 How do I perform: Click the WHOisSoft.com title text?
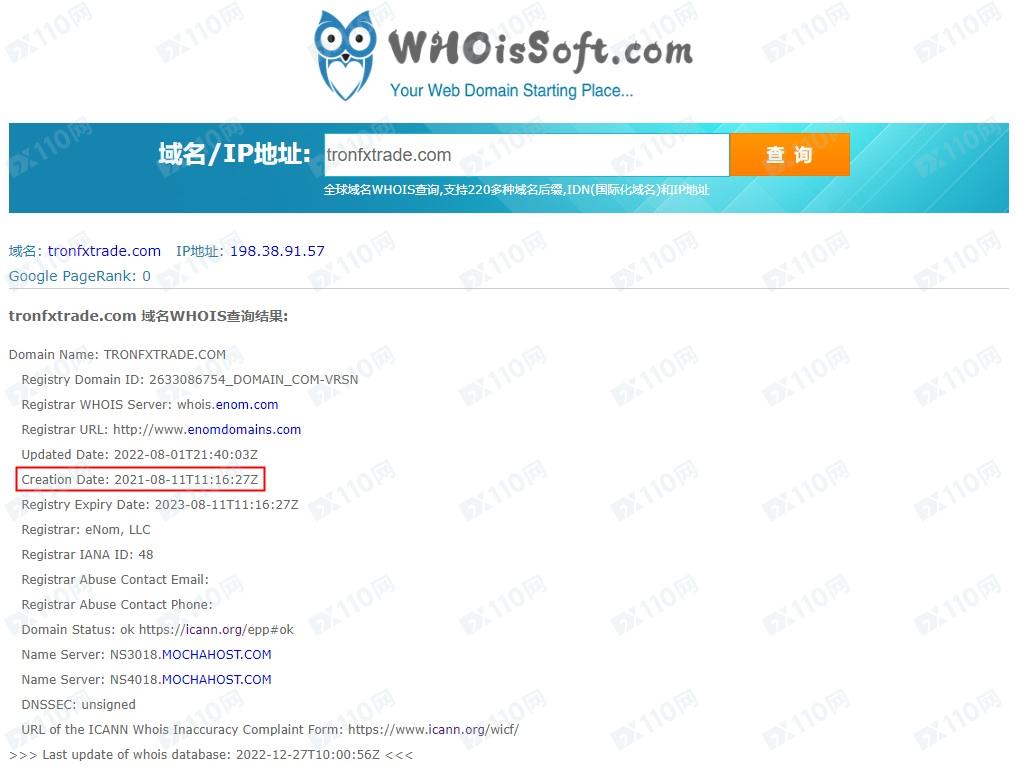click(x=540, y=50)
